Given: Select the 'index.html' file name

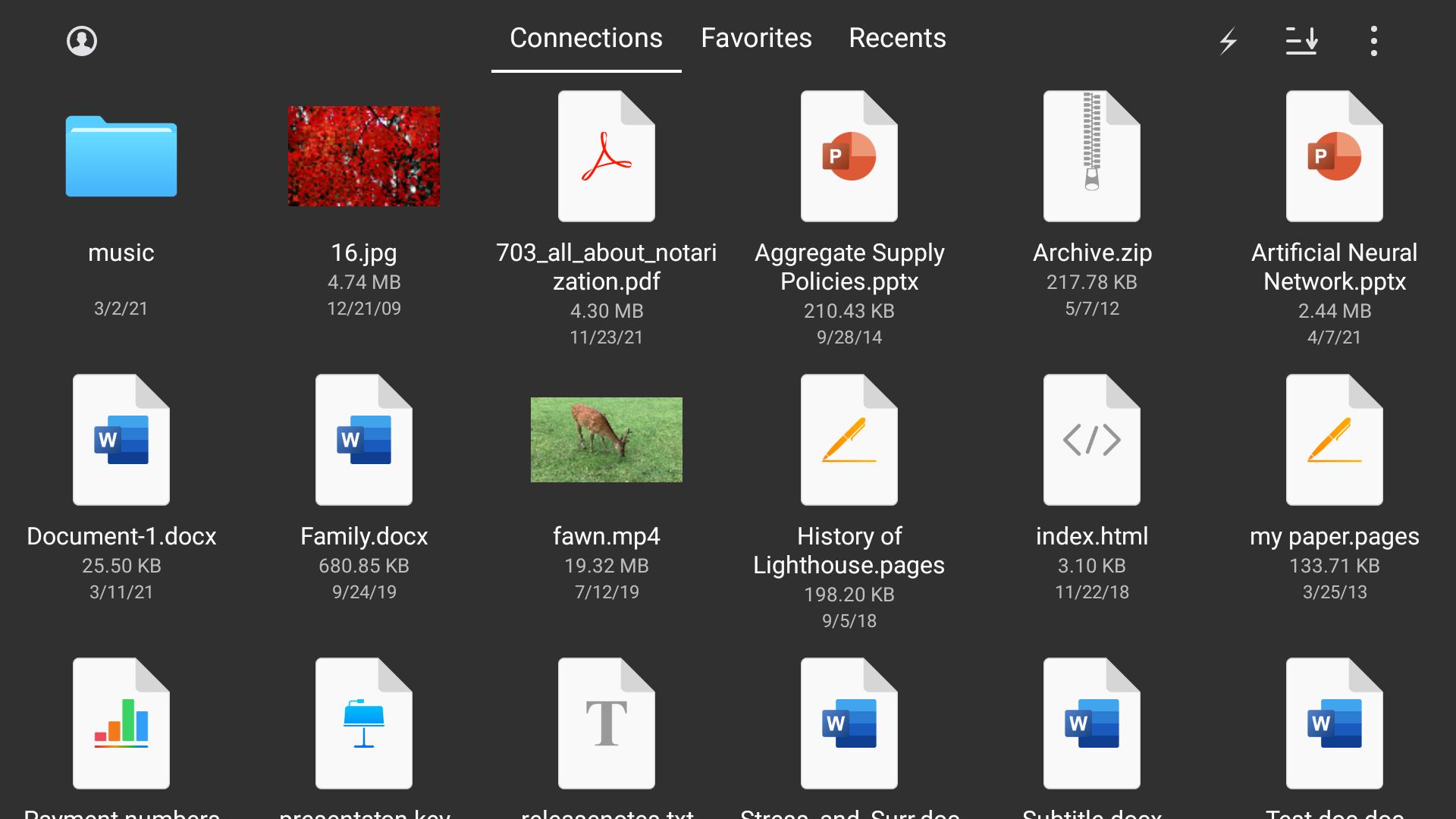Looking at the screenshot, I should [1092, 536].
